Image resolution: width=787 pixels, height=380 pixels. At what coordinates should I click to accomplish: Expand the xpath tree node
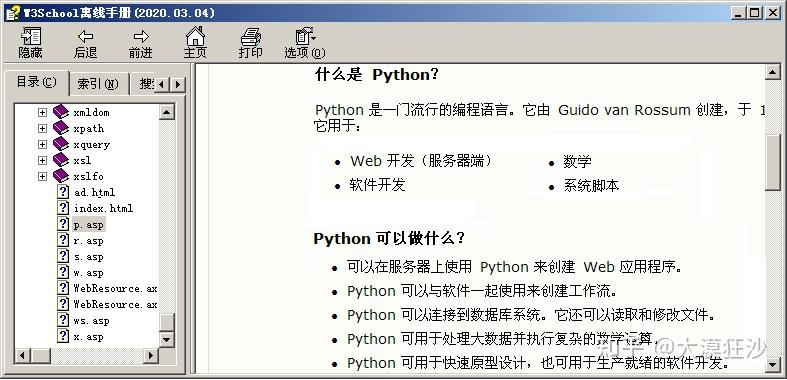42,129
